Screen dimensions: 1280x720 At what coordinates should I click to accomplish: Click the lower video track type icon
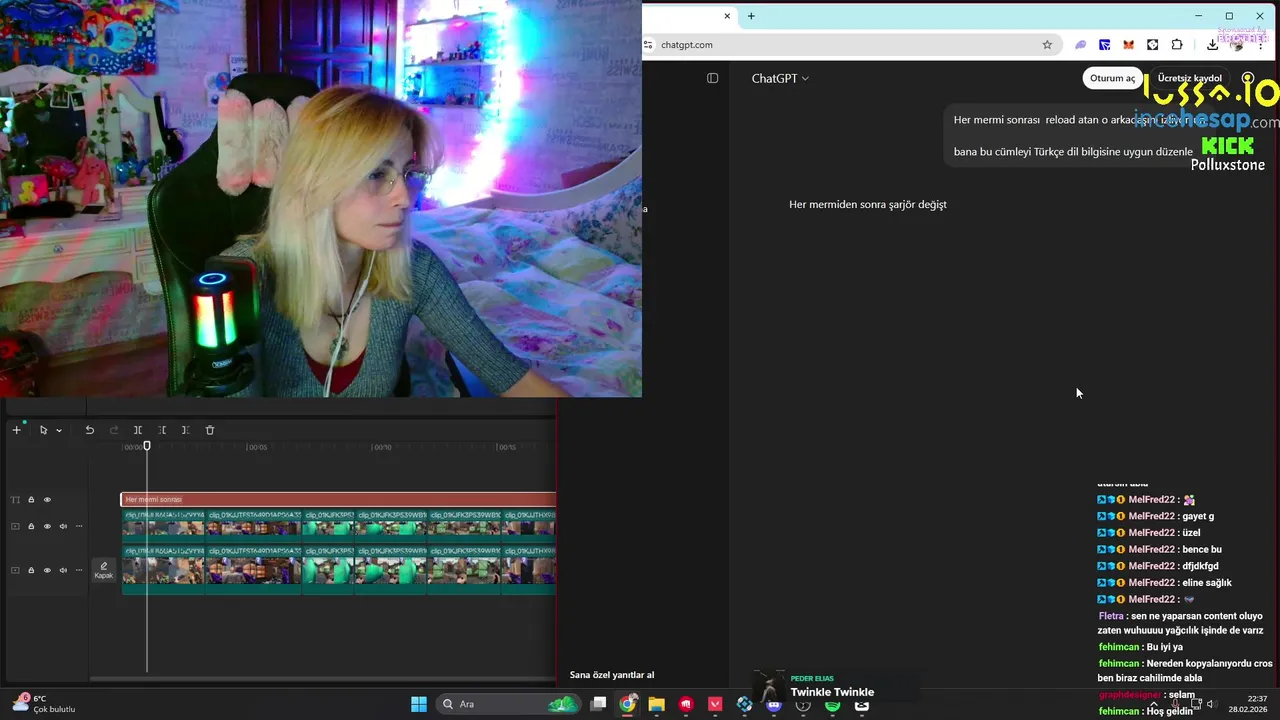point(15,570)
